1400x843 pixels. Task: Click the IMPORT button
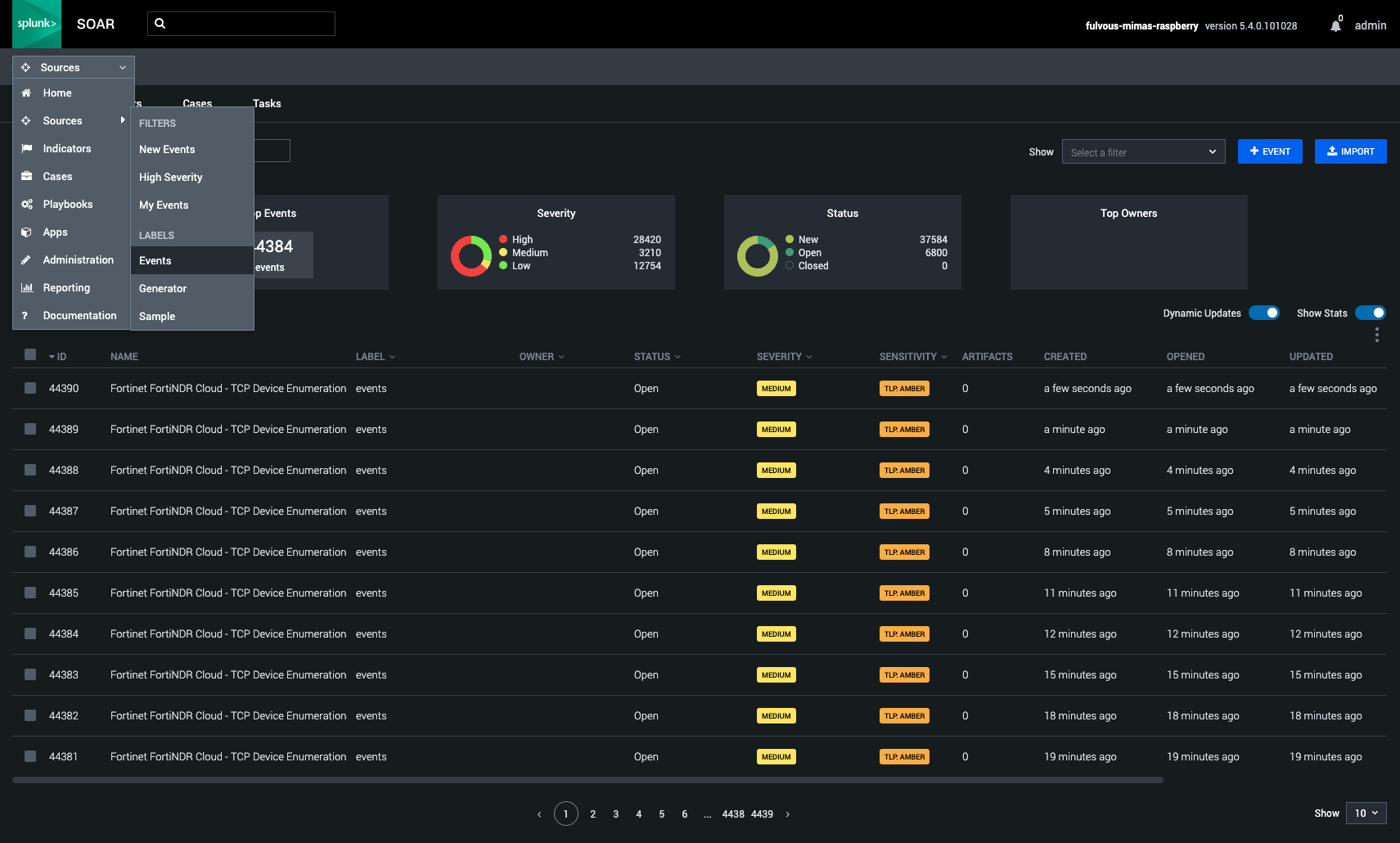[x=1350, y=151]
